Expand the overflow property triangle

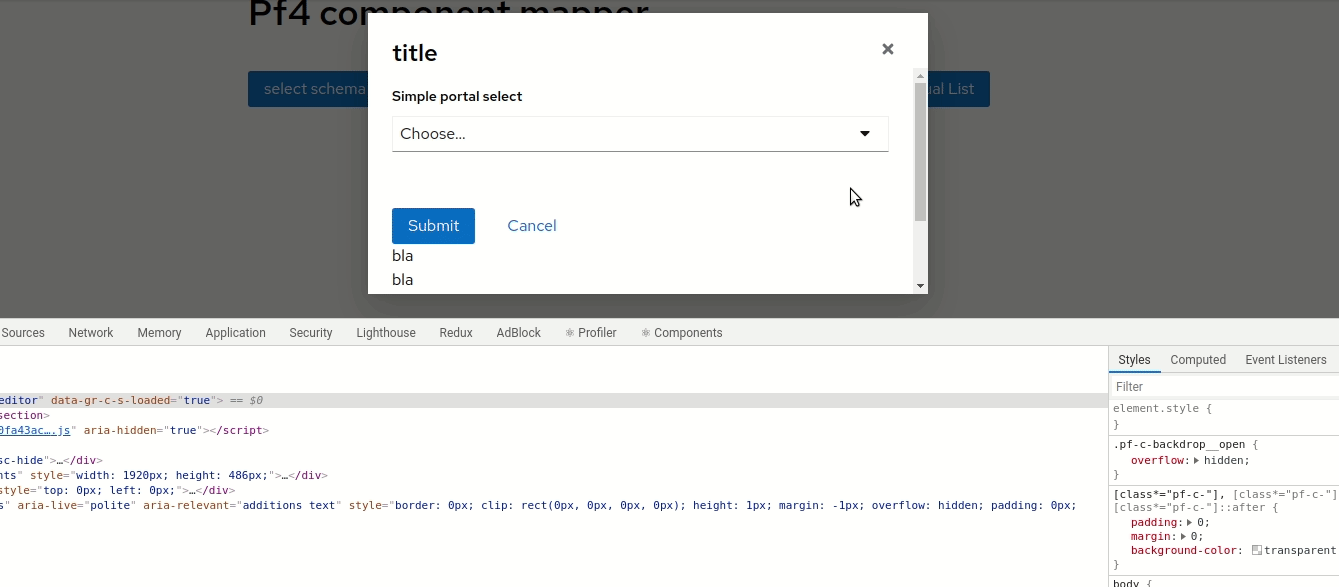click(1196, 461)
